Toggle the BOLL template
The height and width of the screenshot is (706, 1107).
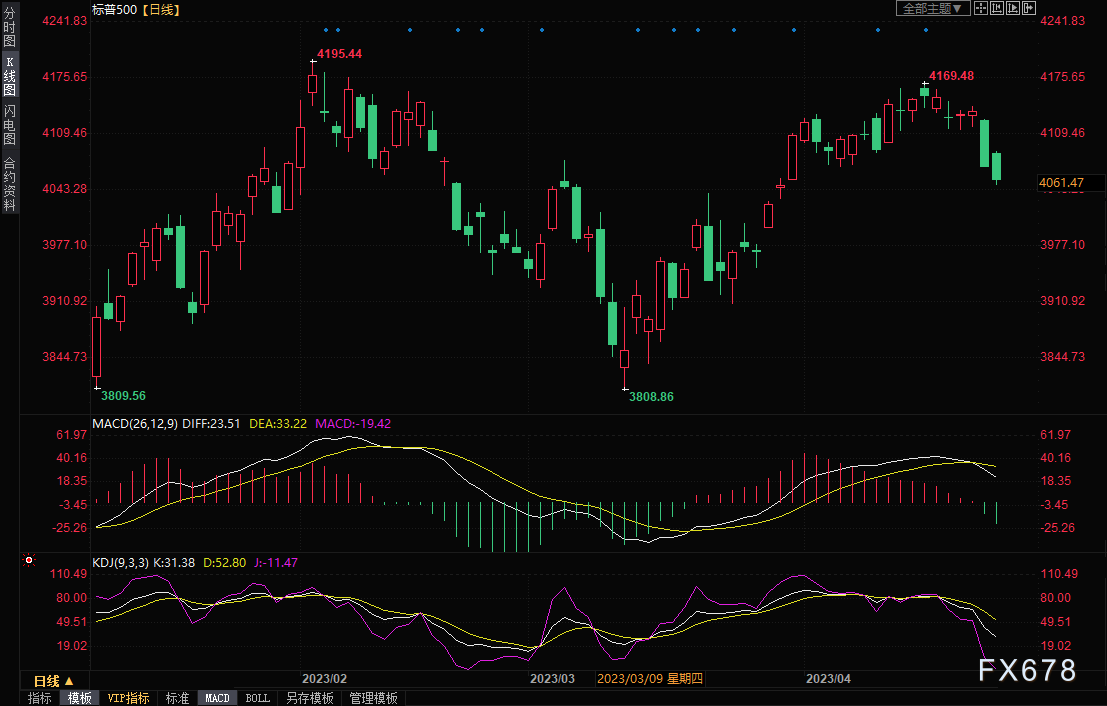click(257, 698)
